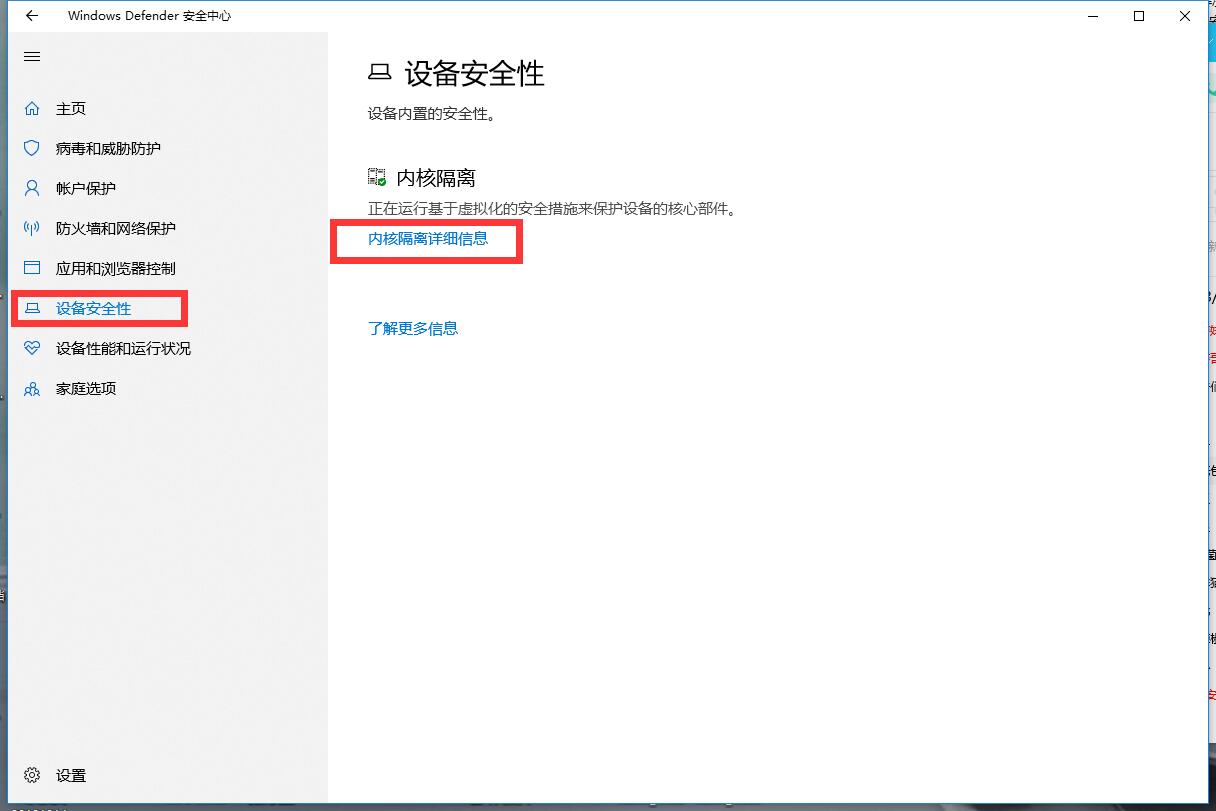This screenshot has width=1216, height=811.
Task: Minimize the Windows Defender window
Action: point(1091,16)
